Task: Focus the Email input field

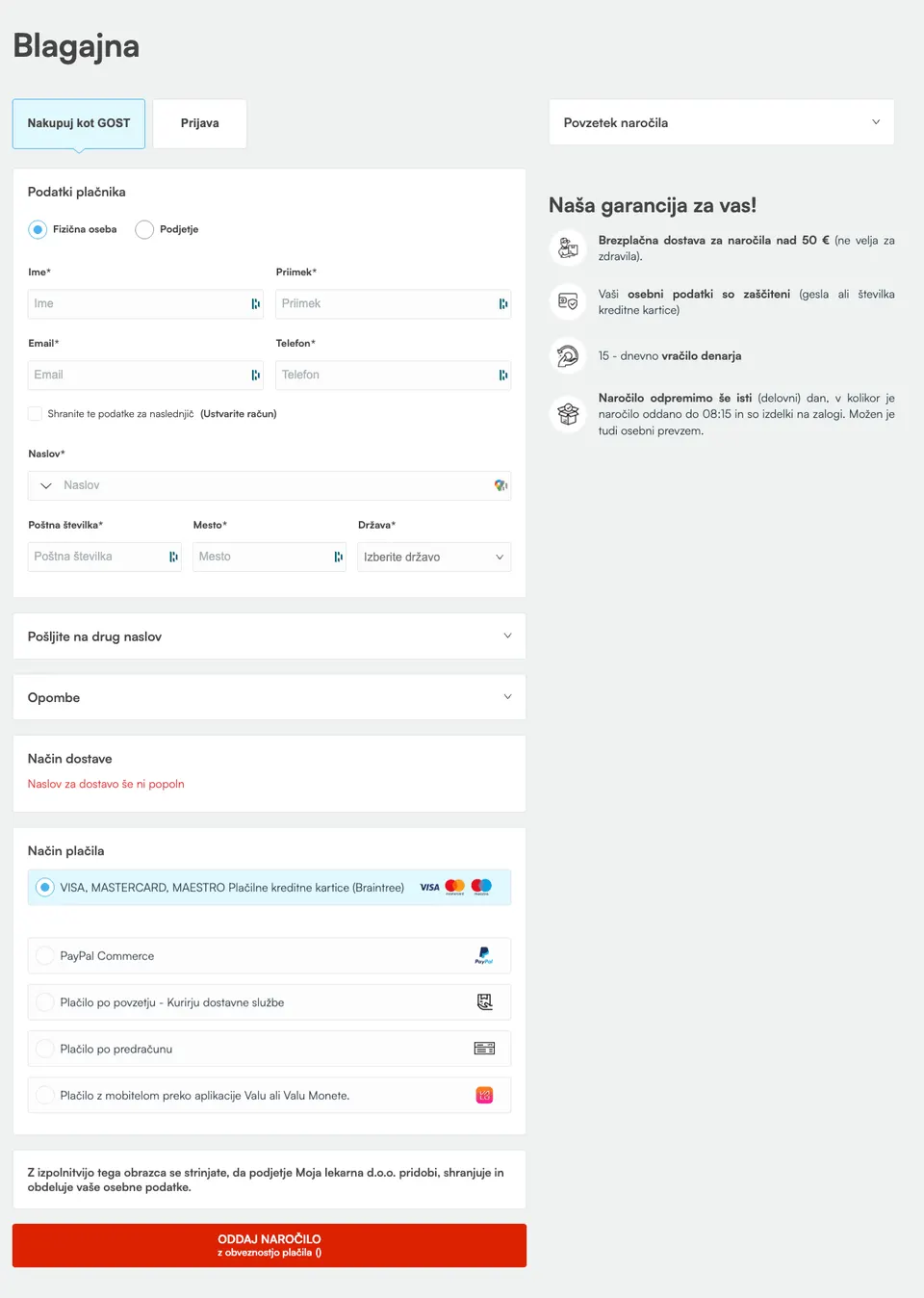Action: coord(146,376)
